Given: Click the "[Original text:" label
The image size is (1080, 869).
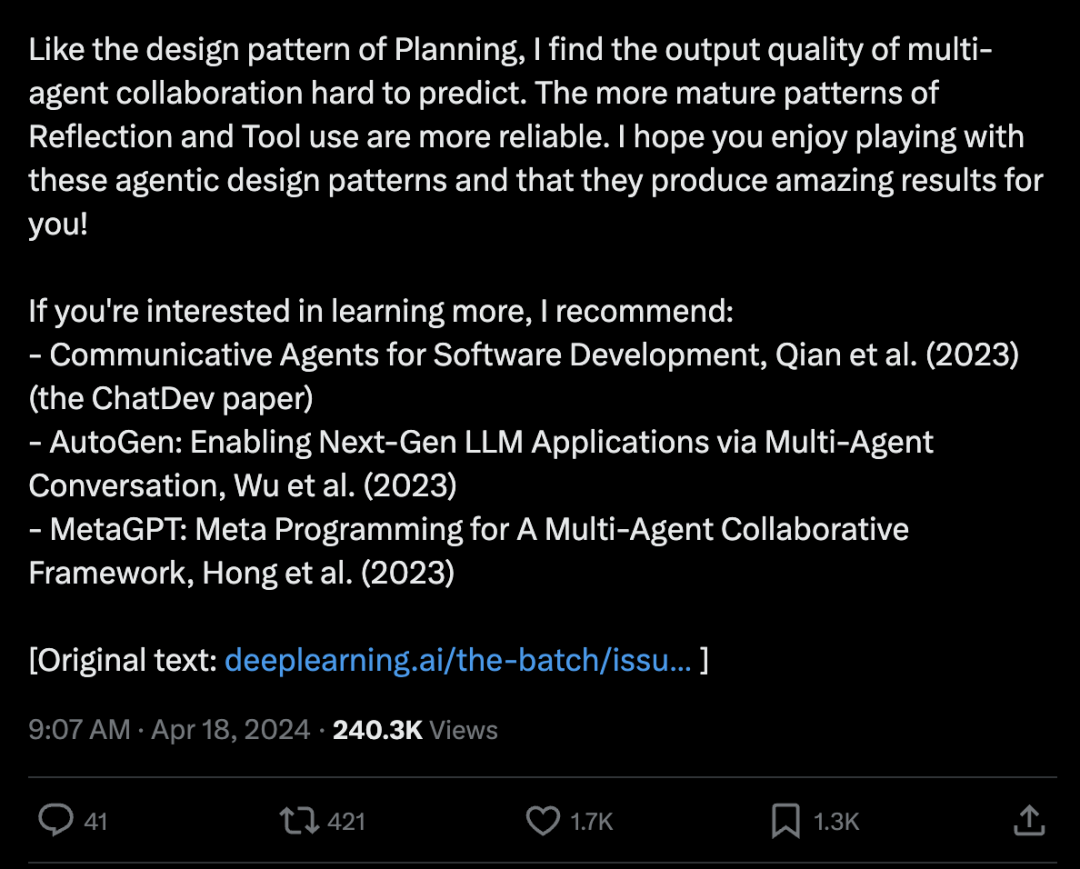Looking at the screenshot, I should [123, 660].
